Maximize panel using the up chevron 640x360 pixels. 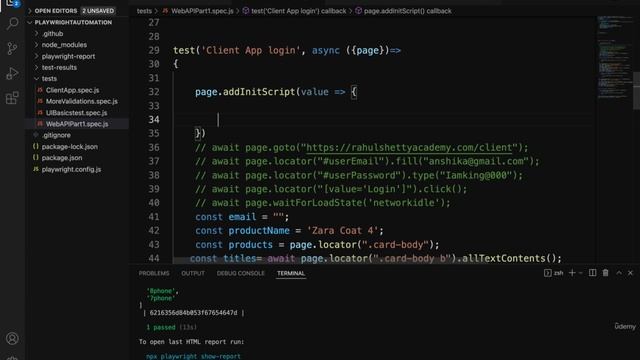(619, 273)
